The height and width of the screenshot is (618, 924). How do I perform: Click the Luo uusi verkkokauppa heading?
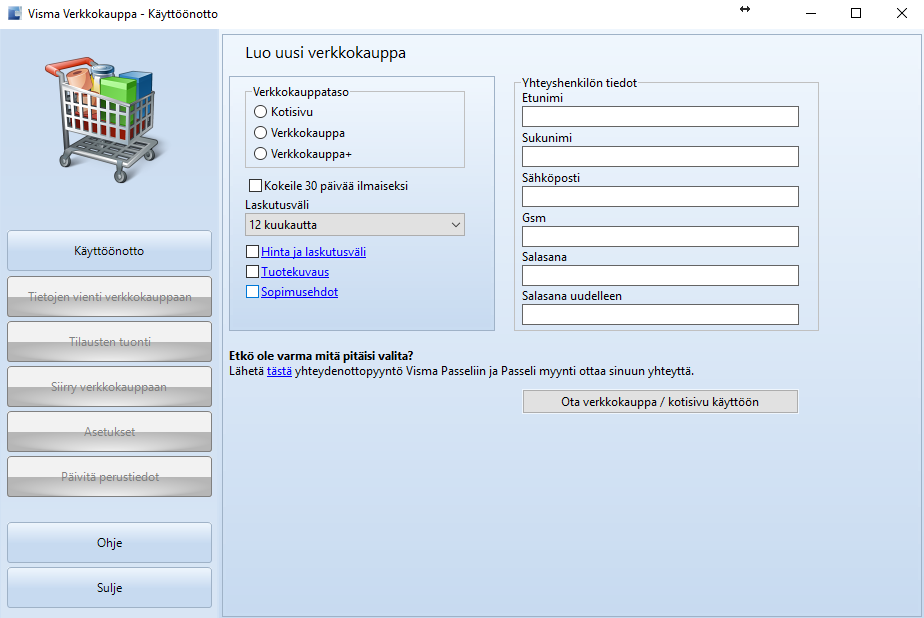pyautogui.click(x=325, y=53)
